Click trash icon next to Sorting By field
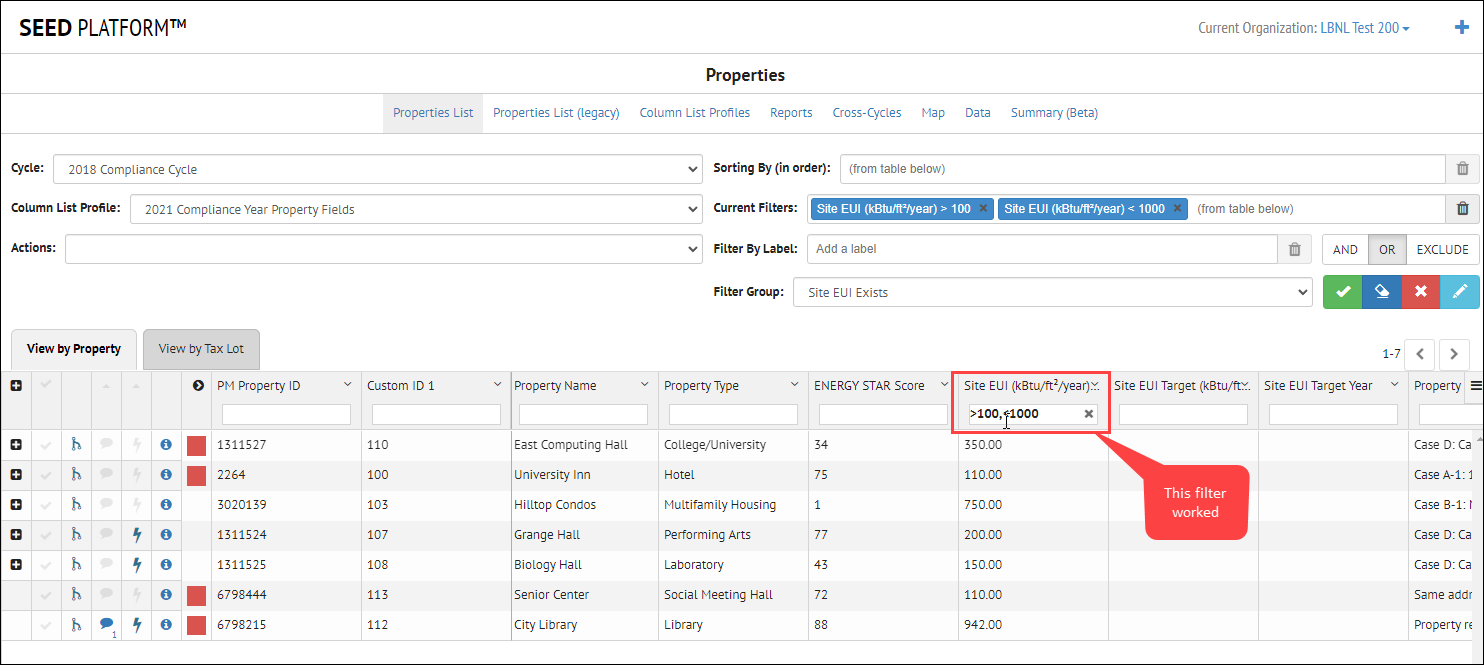The image size is (1484, 665). coord(1462,169)
